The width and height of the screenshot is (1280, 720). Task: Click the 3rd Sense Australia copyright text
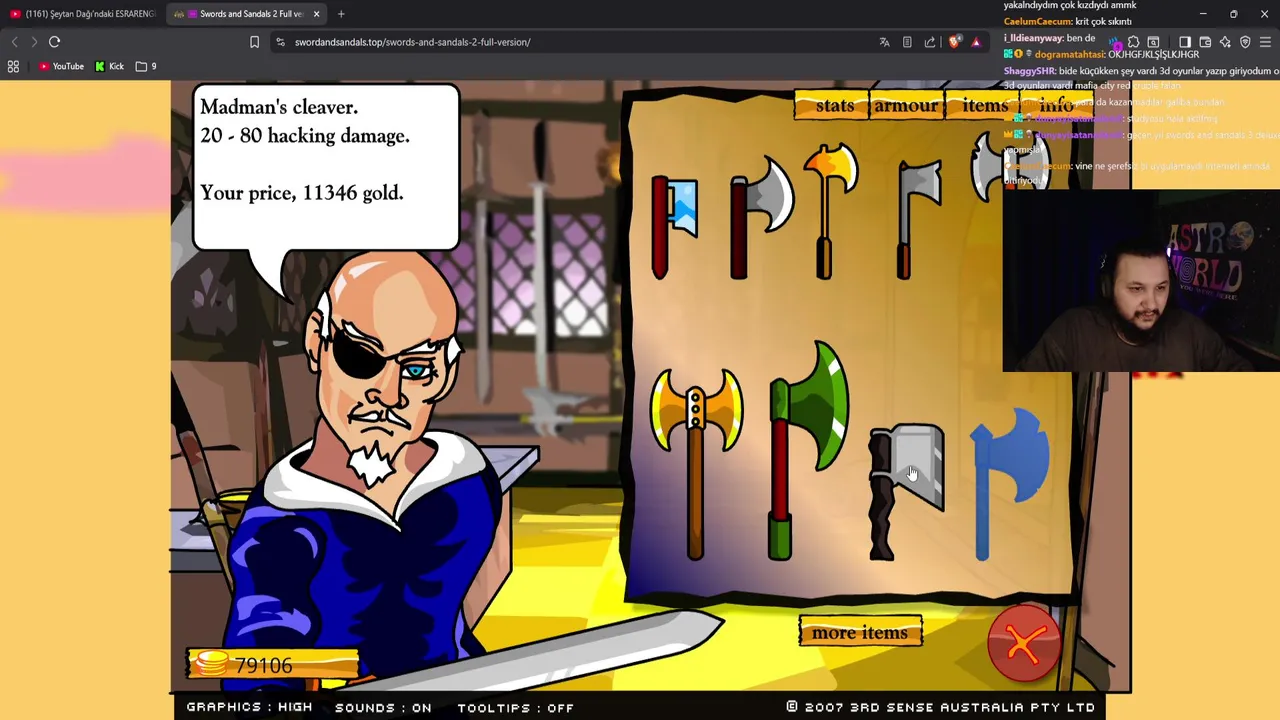tap(940, 707)
